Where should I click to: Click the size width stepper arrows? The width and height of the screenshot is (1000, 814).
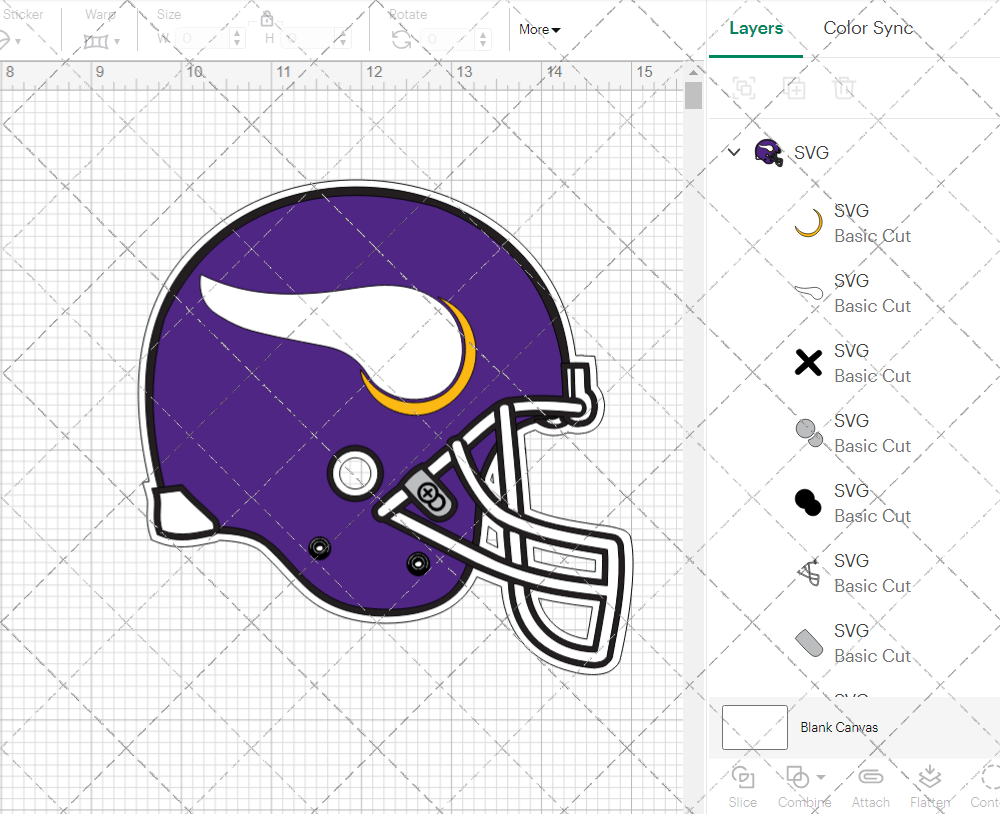pyautogui.click(x=237, y=39)
